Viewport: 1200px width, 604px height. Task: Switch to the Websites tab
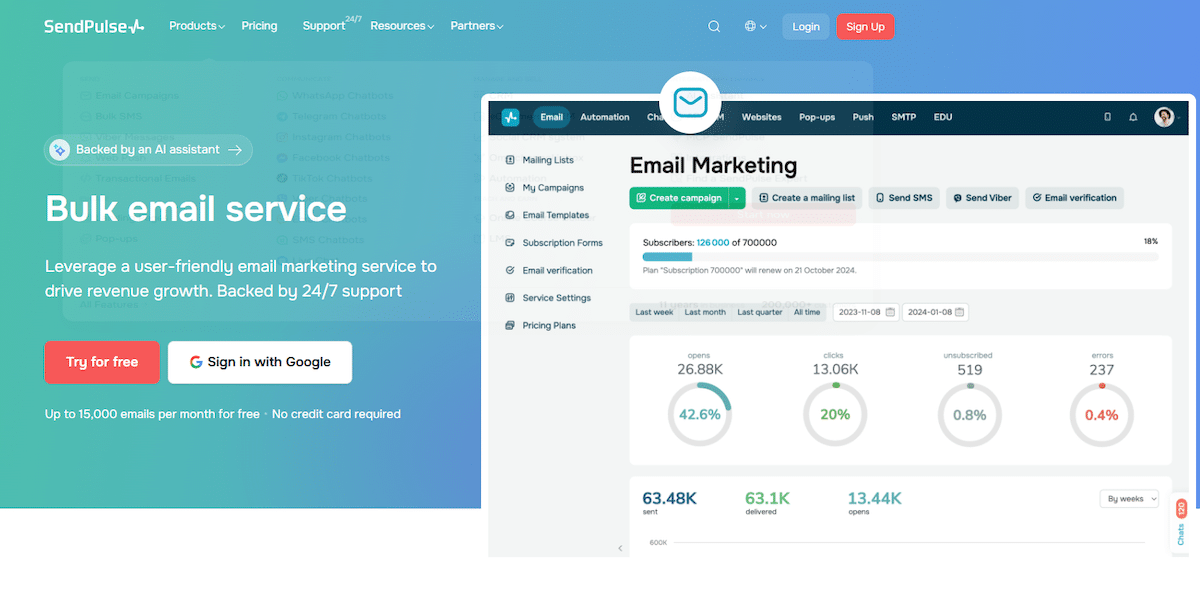coord(761,117)
